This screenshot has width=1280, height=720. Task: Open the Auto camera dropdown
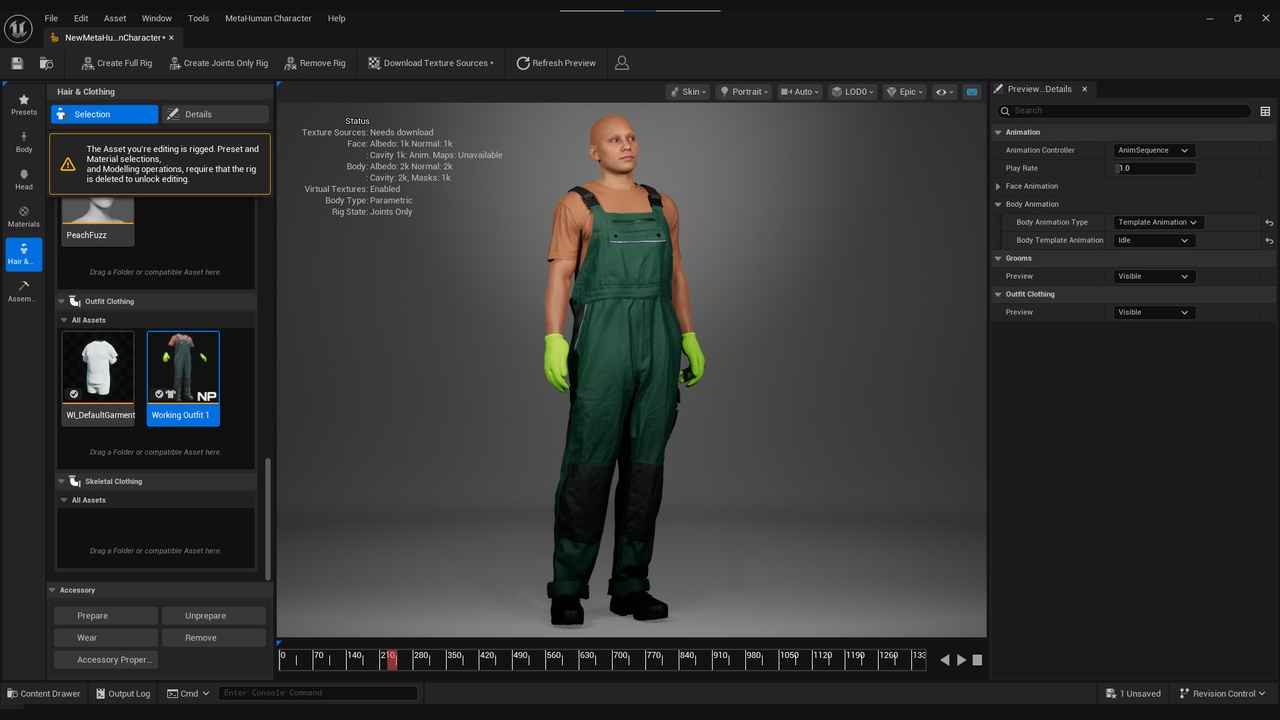click(x=799, y=92)
